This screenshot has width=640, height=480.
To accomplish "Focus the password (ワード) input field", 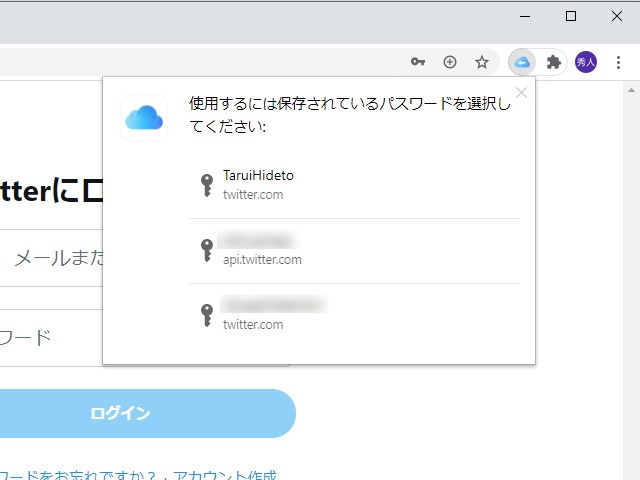I will 51,338.
